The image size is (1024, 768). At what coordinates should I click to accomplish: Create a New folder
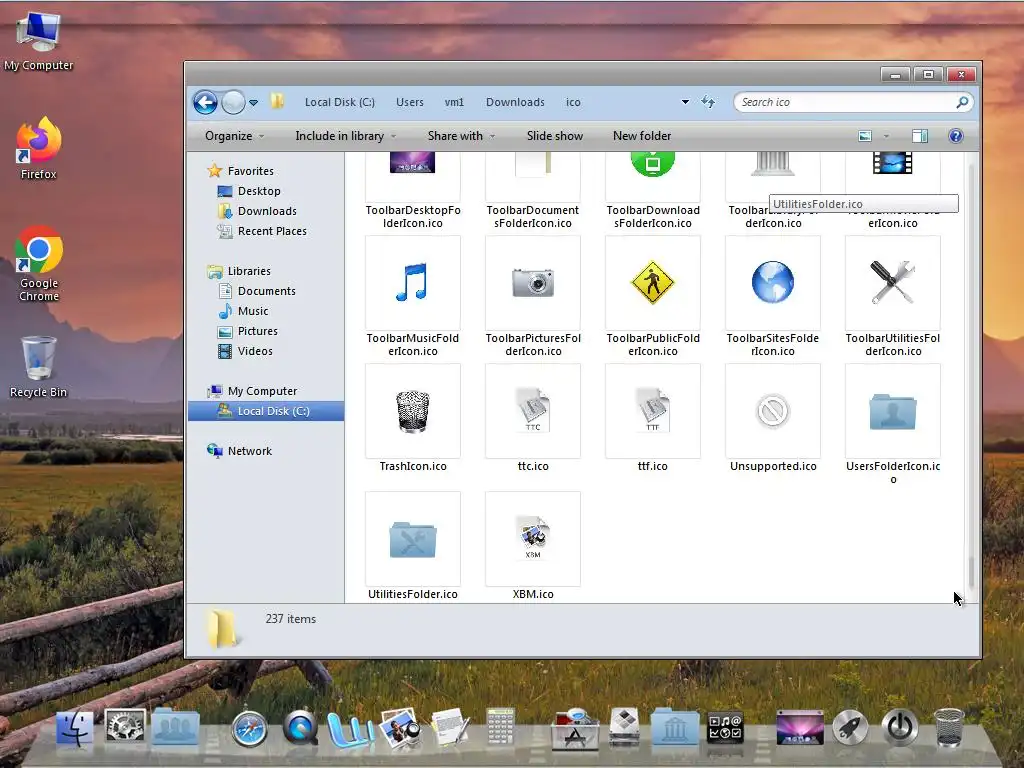[641, 136]
